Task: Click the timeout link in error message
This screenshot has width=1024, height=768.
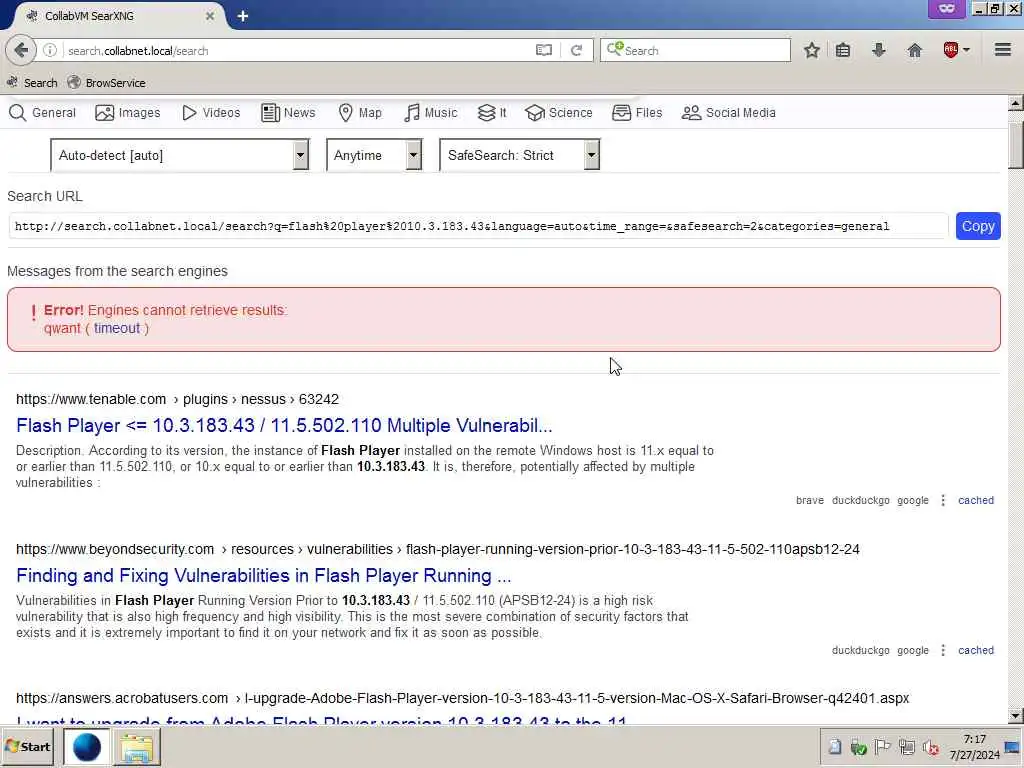Action: tap(117, 328)
